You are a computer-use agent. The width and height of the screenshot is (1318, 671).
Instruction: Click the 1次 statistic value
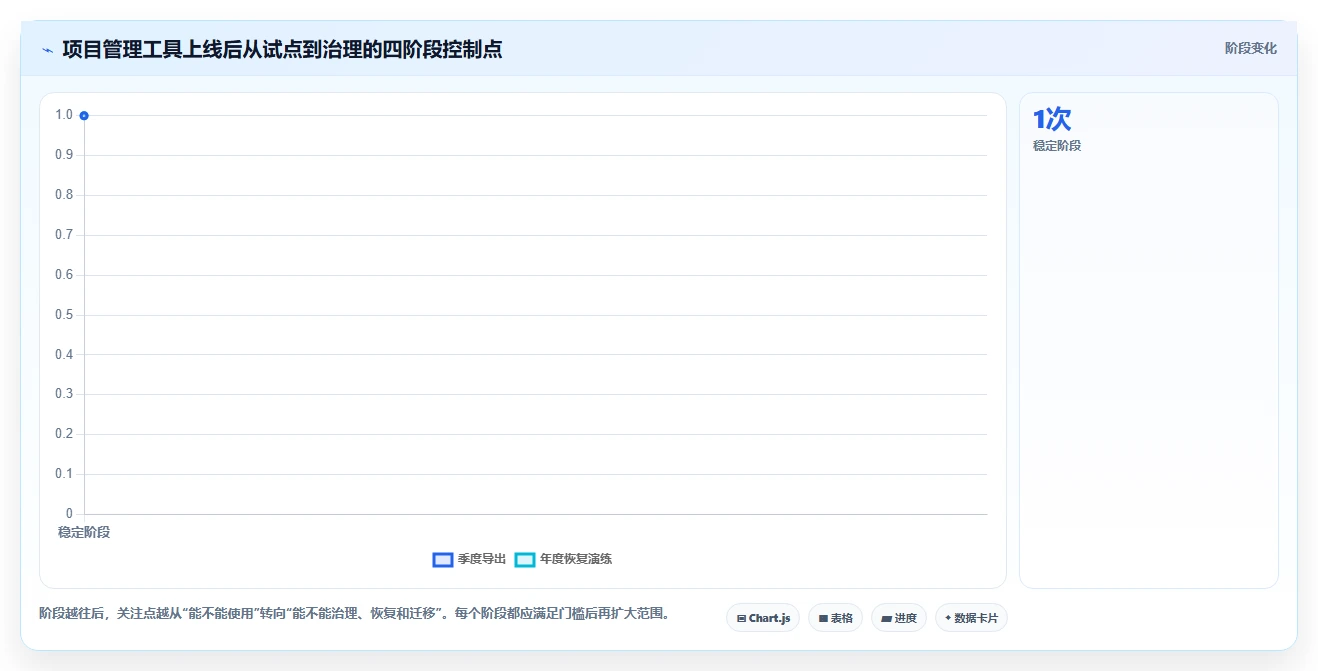(1052, 119)
